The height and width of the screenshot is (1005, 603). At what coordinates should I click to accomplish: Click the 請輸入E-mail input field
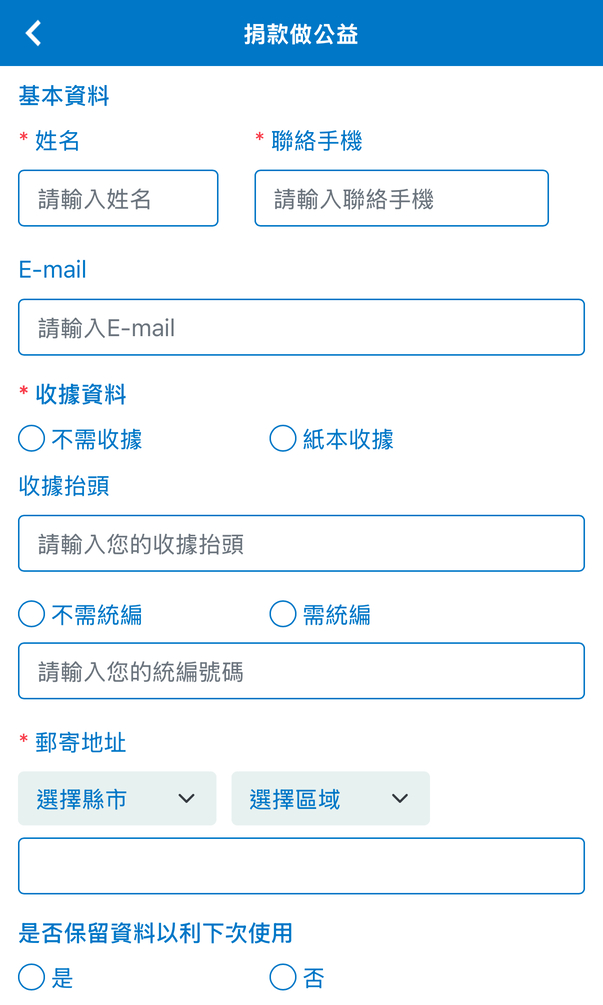tap(301, 327)
